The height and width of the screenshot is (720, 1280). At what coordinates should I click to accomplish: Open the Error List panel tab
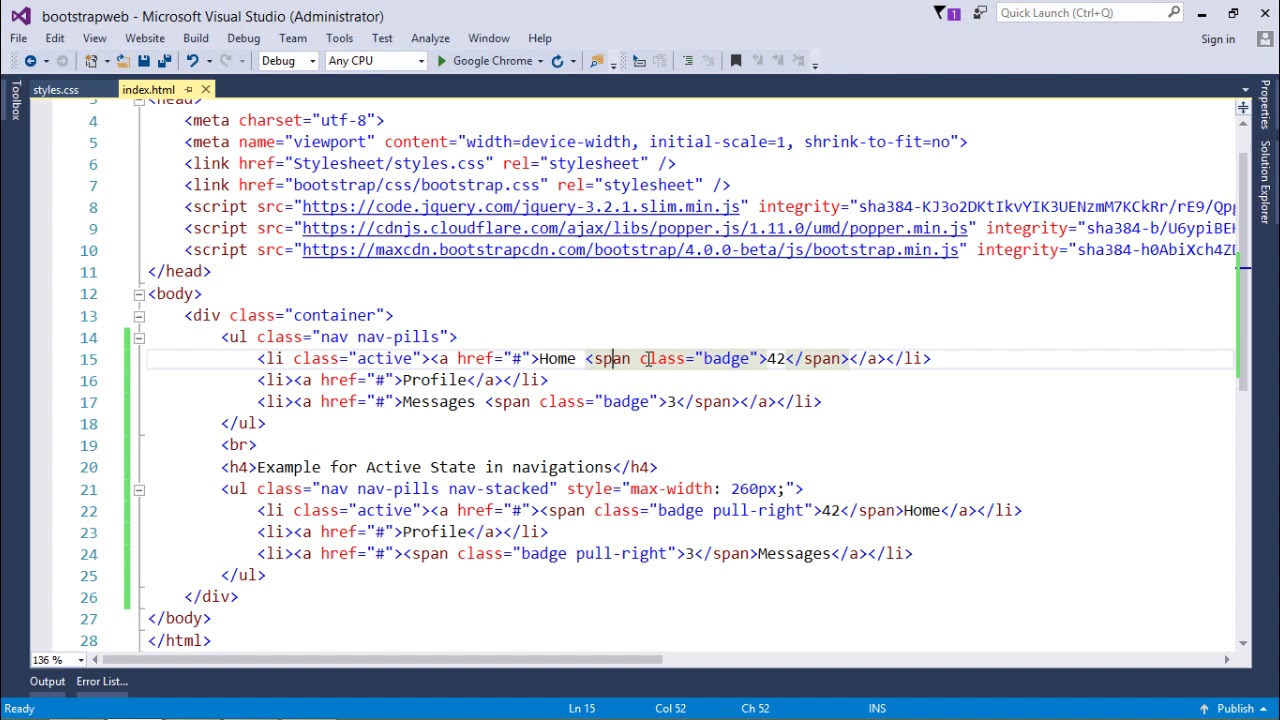102,681
